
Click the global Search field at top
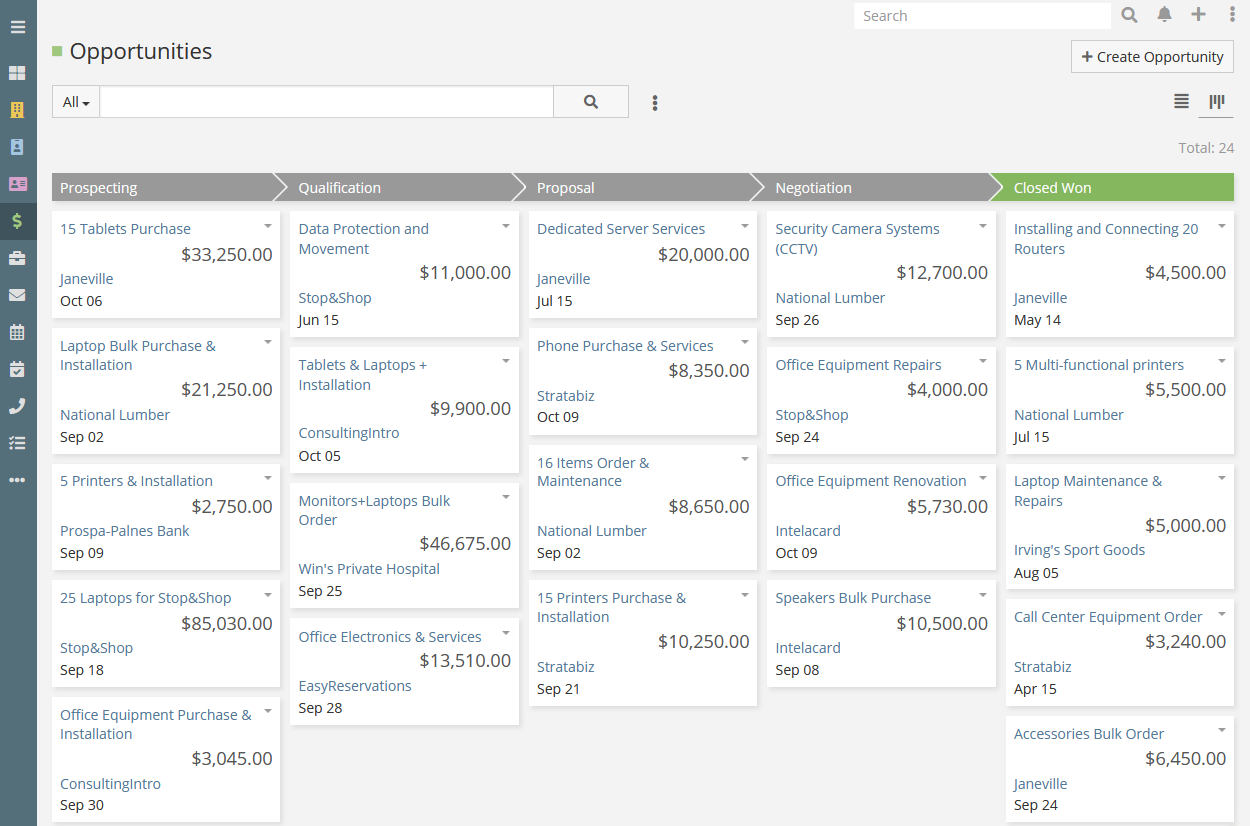980,16
